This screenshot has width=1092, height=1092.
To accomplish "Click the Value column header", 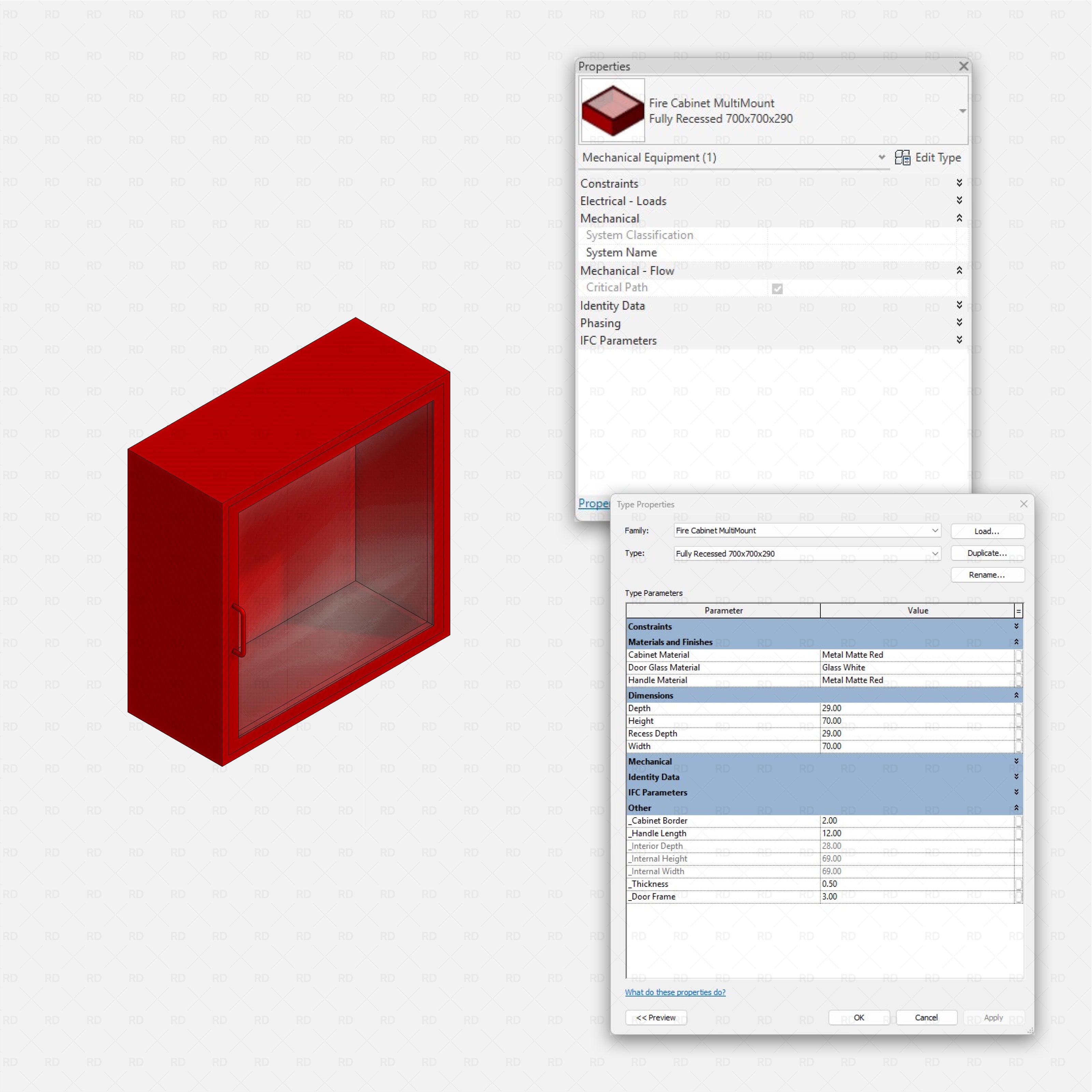I will (x=917, y=610).
